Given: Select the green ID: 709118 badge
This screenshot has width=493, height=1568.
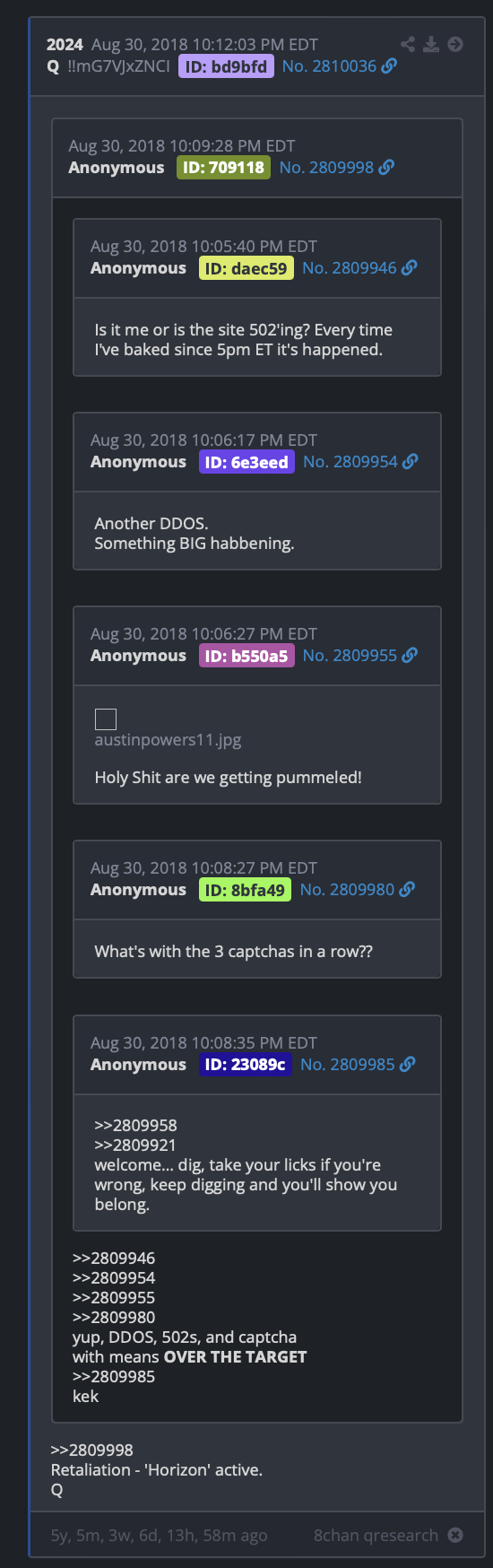Looking at the screenshot, I should [x=223, y=167].
